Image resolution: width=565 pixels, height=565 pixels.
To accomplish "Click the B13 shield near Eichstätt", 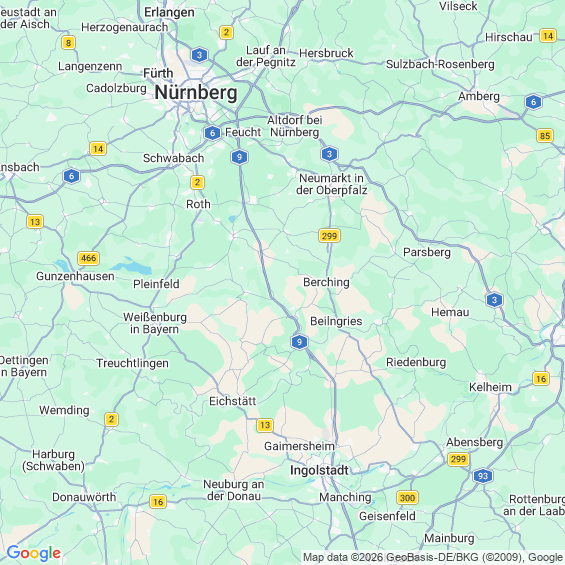I will click(x=265, y=425).
